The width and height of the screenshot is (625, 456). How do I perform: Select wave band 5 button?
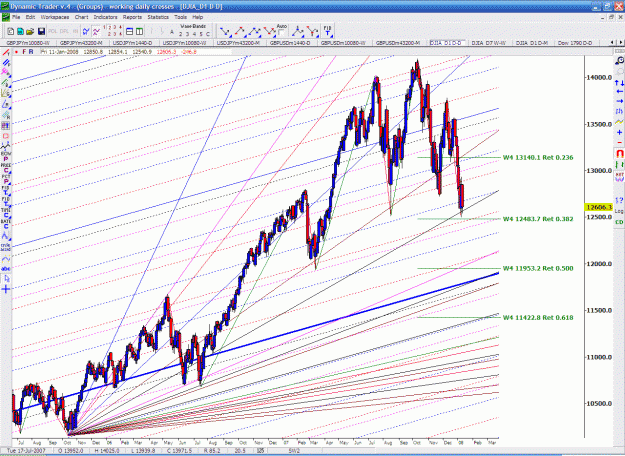[201, 34]
